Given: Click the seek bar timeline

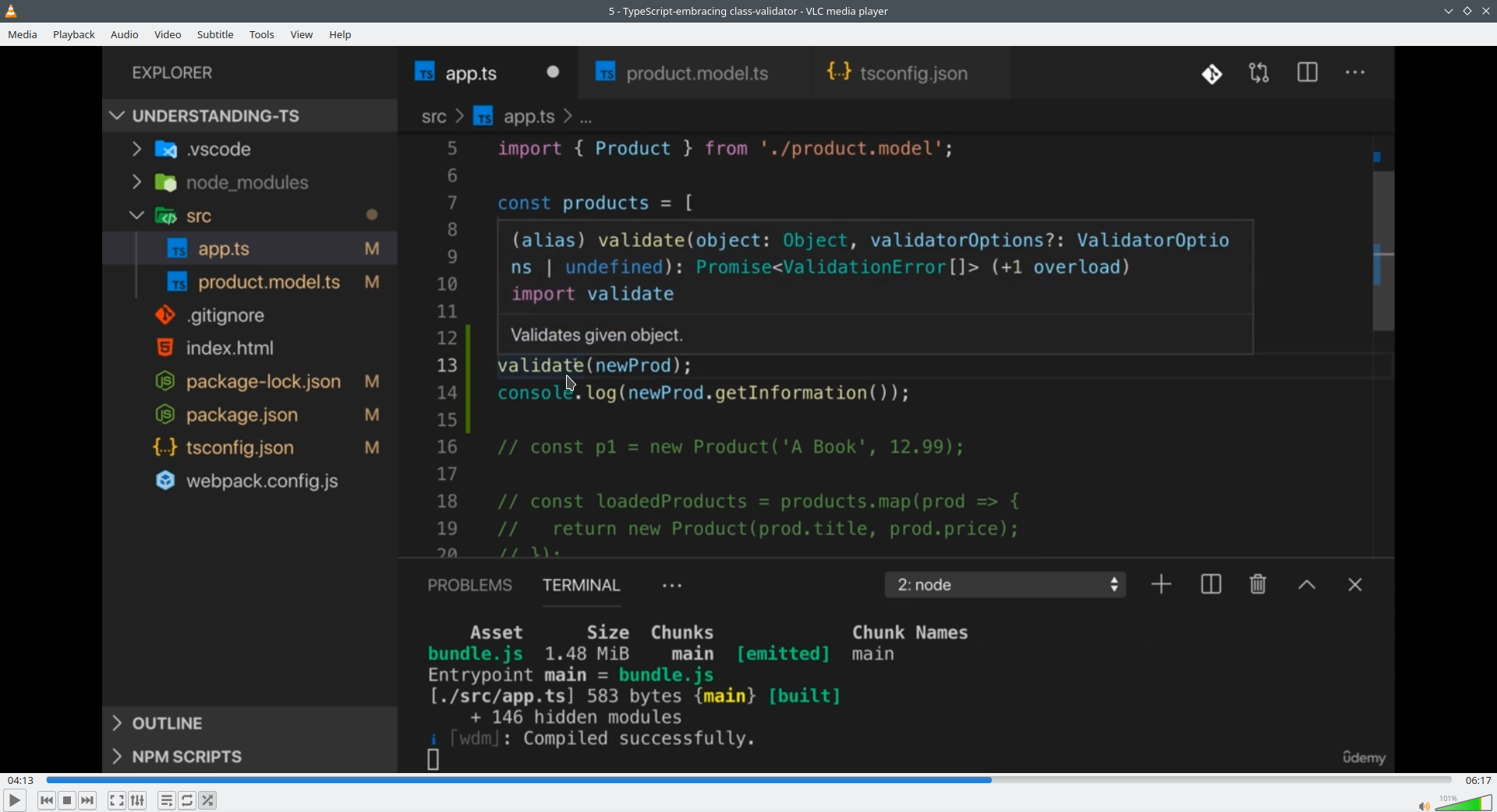Looking at the screenshot, I should (x=748, y=780).
